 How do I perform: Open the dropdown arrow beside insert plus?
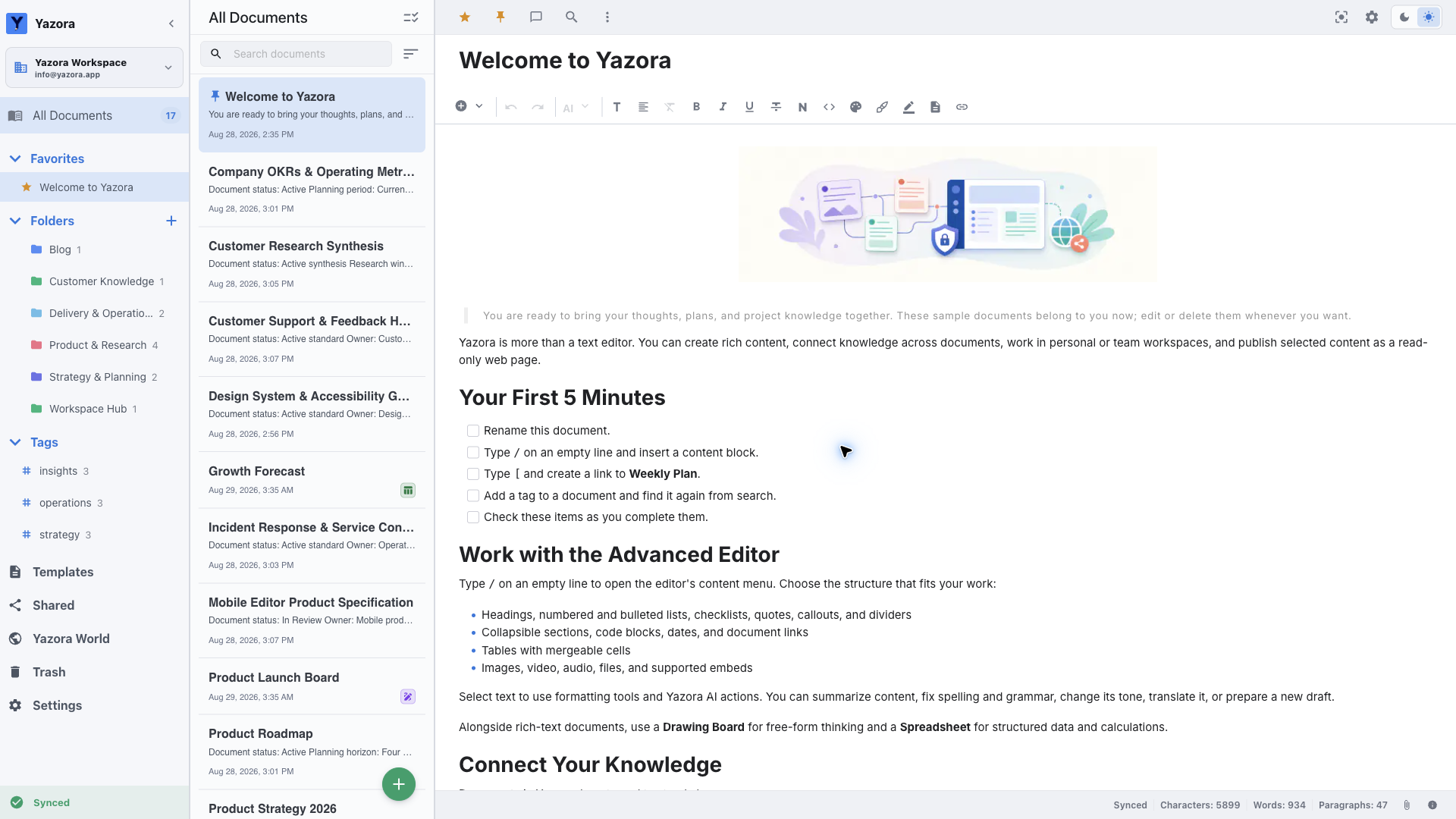pyautogui.click(x=479, y=106)
